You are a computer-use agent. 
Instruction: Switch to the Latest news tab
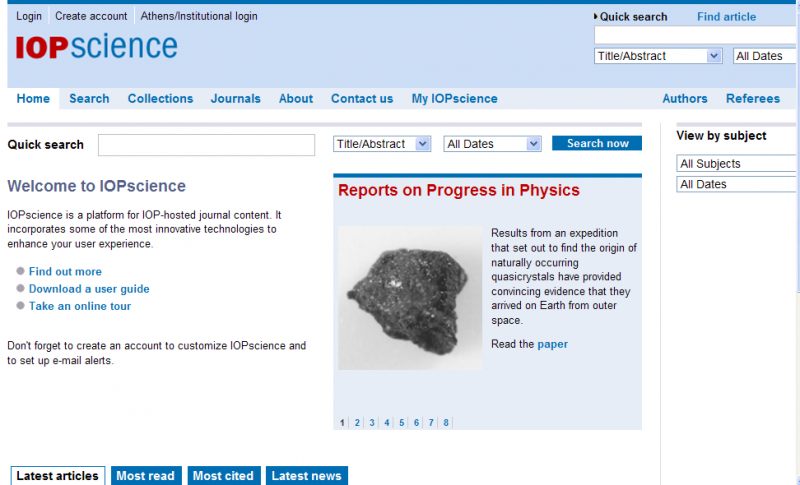pyautogui.click(x=307, y=476)
